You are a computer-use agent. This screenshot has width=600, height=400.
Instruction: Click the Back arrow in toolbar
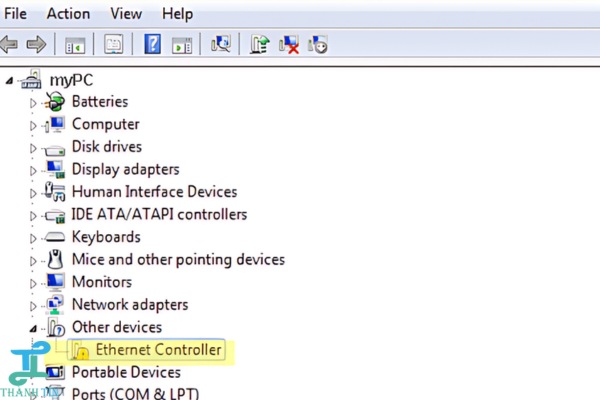tap(11, 44)
